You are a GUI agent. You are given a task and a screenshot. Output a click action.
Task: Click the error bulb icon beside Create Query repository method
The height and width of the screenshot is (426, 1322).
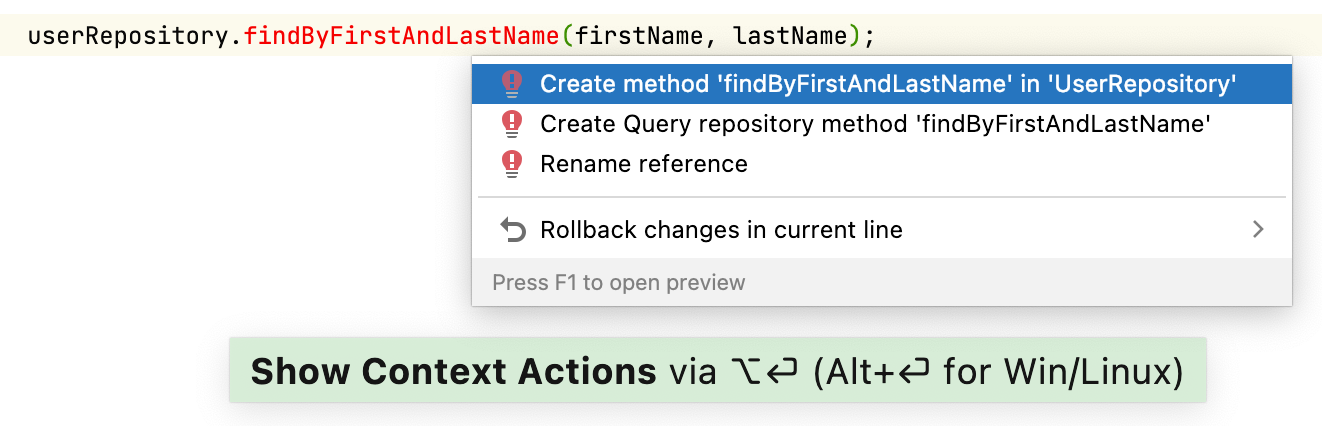point(512,124)
